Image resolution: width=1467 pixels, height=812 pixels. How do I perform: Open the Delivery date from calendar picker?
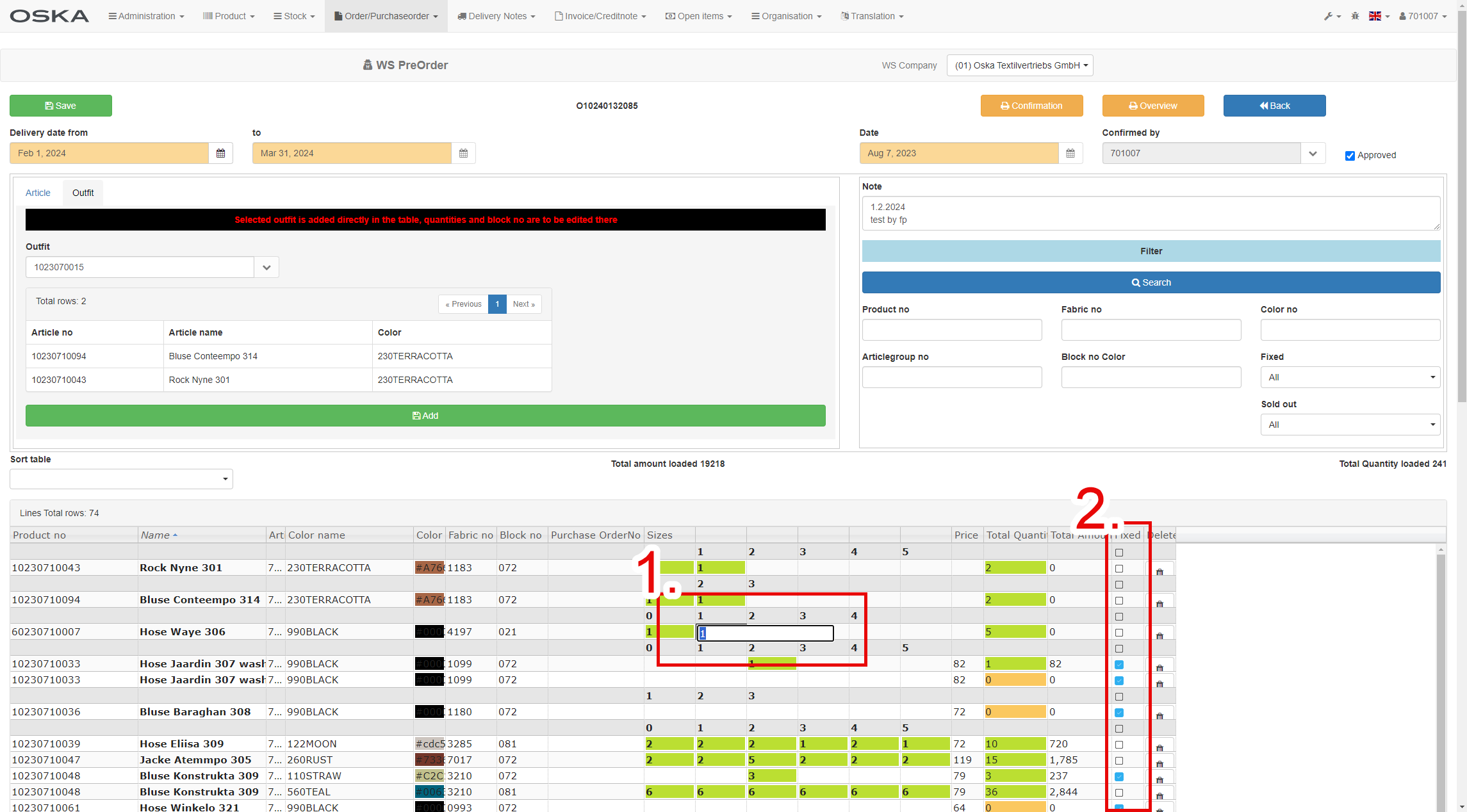(x=220, y=153)
